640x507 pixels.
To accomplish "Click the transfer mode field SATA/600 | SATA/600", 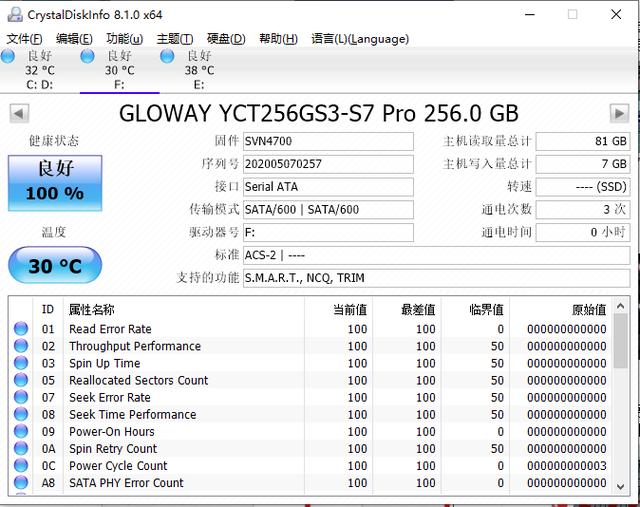I will pos(328,210).
